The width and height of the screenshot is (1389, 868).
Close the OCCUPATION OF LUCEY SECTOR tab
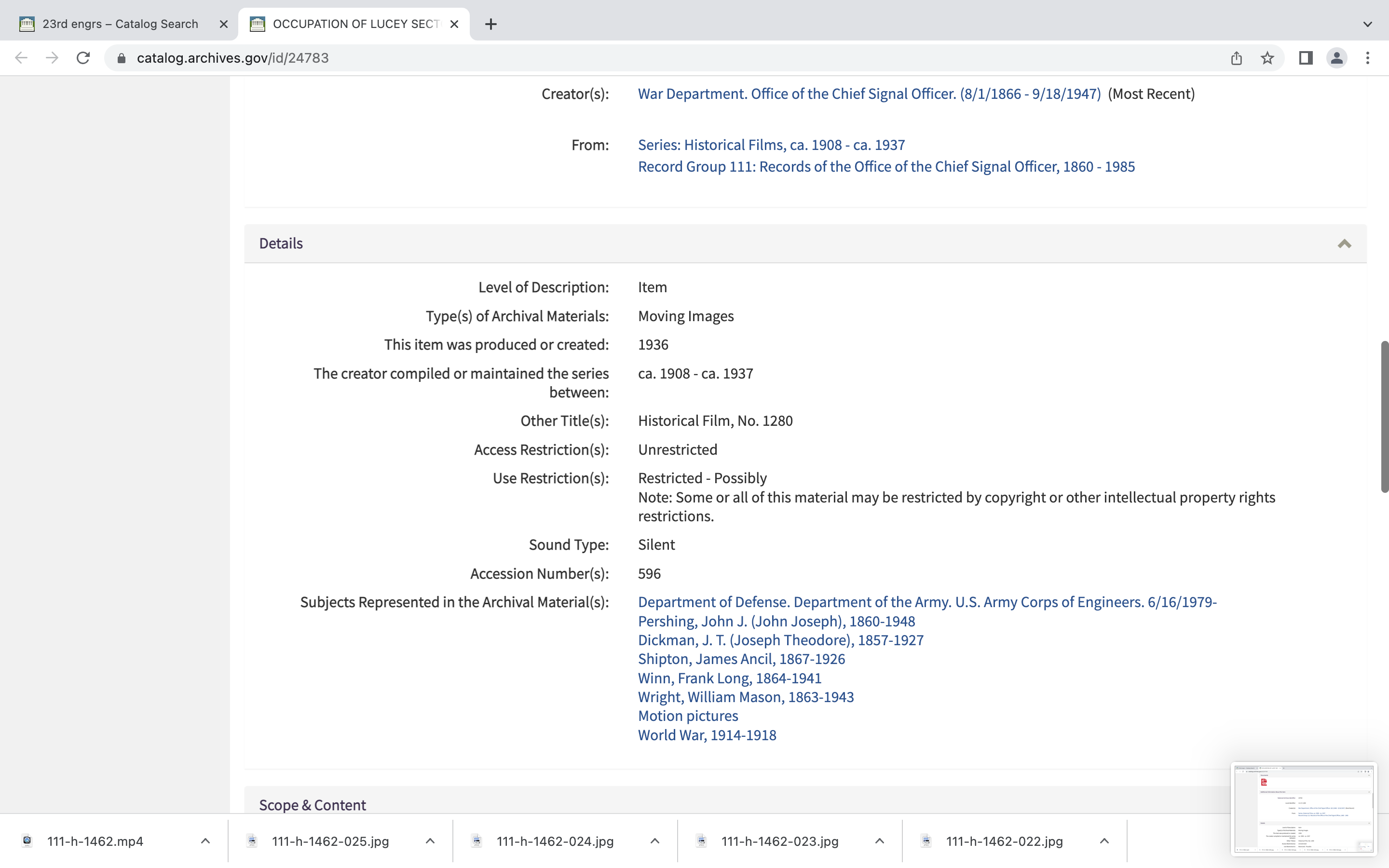tap(454, 24)
